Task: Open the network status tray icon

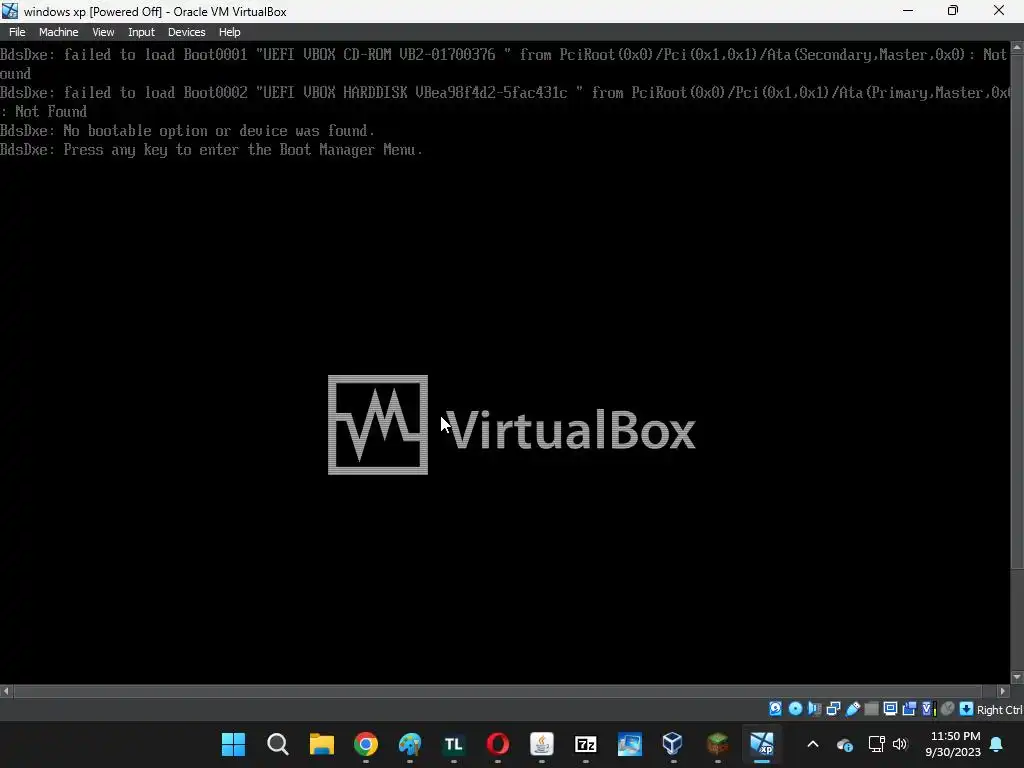Action: click(876, 744)
